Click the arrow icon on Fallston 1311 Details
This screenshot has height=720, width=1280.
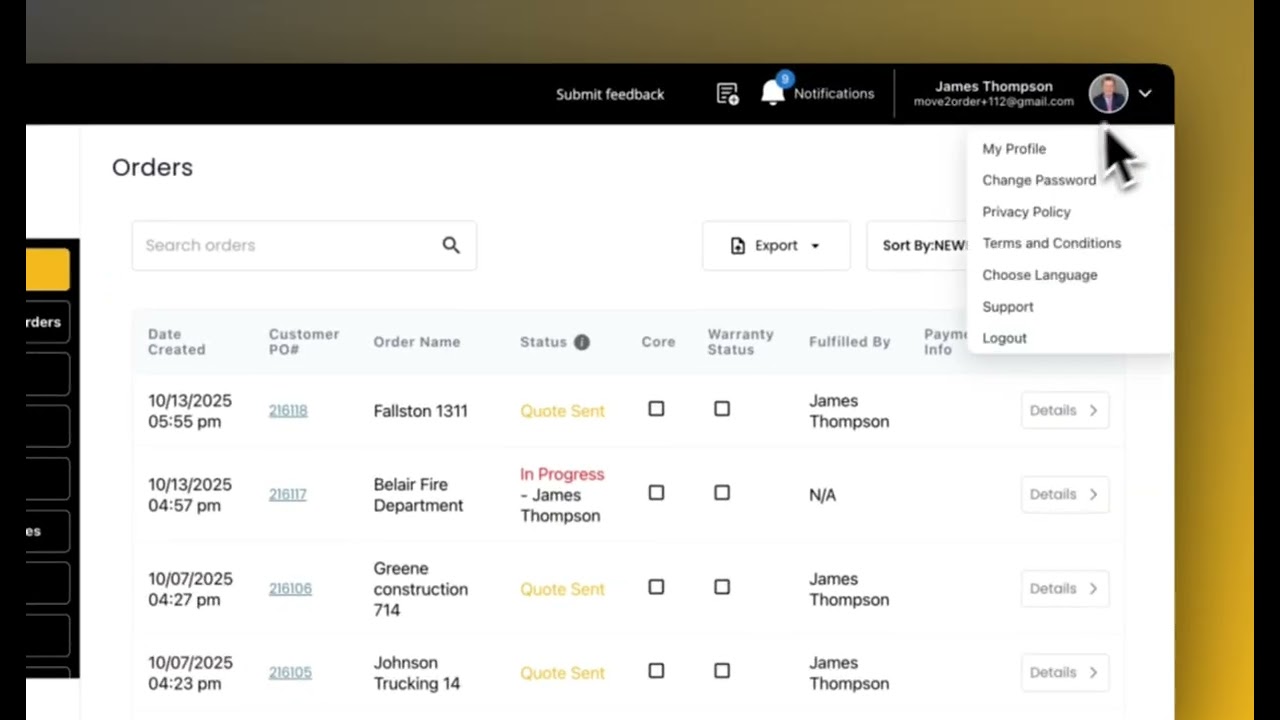click(1093, 410)
